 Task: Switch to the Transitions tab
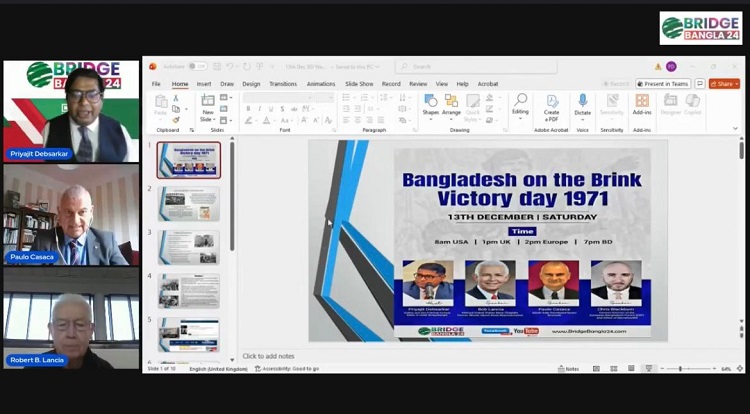(283, 84)
